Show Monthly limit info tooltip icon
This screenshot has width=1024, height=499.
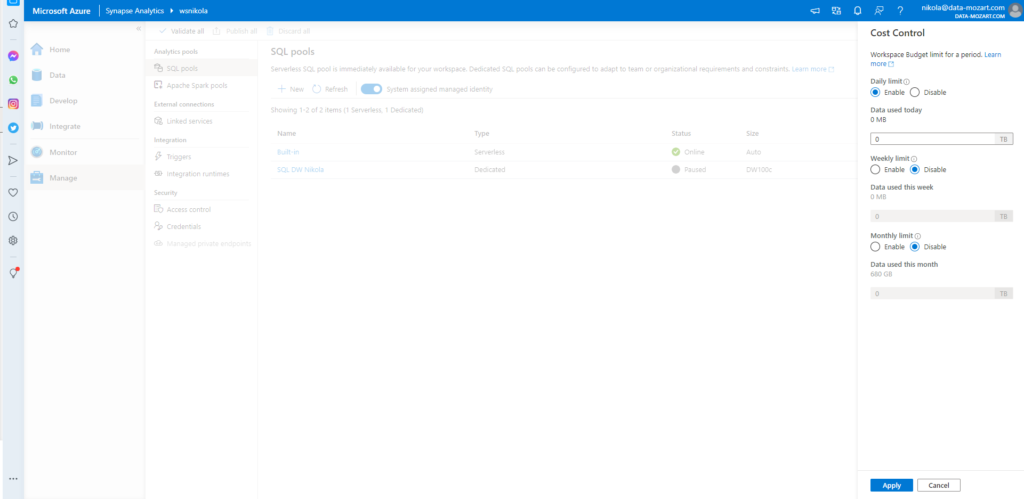point(918,236)
